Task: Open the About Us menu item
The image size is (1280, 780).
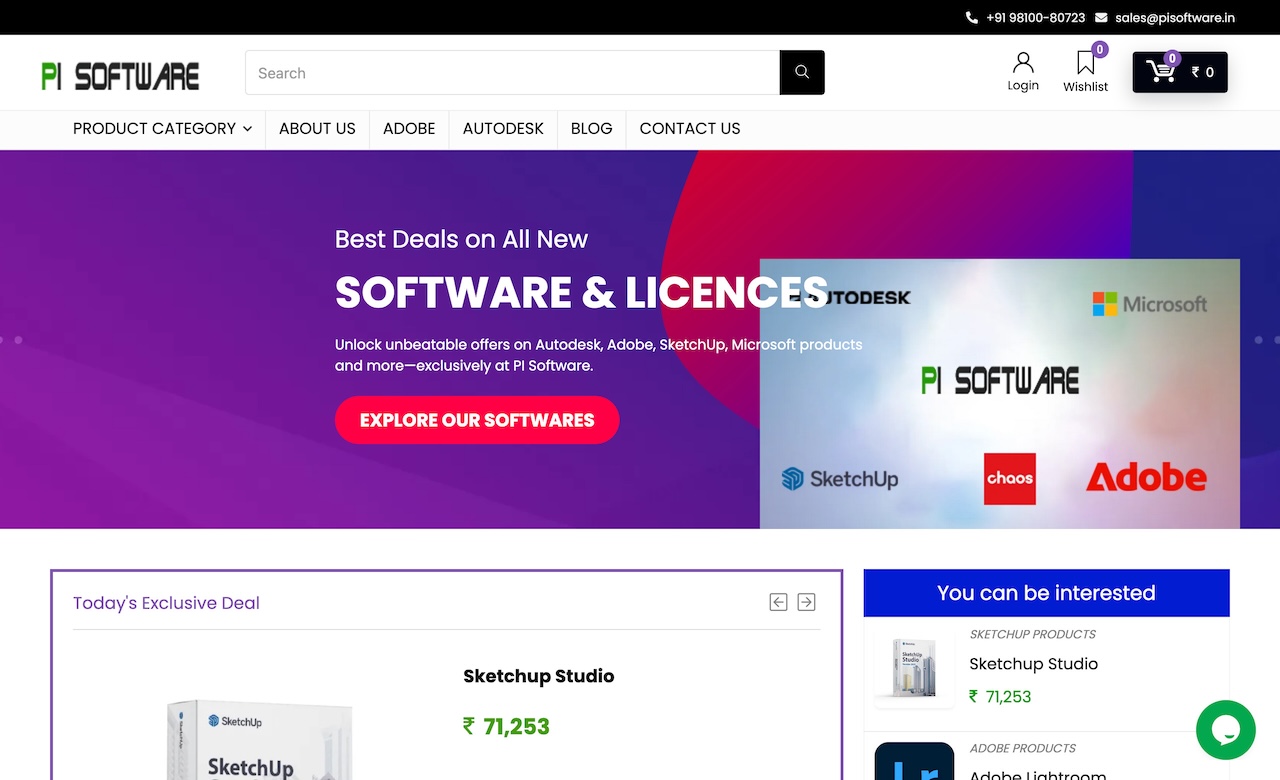Action: (317, 128)
